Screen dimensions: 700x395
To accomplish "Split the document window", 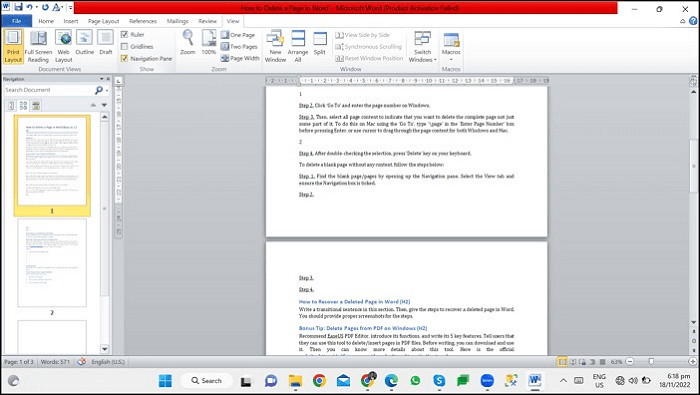I will 320,43.
